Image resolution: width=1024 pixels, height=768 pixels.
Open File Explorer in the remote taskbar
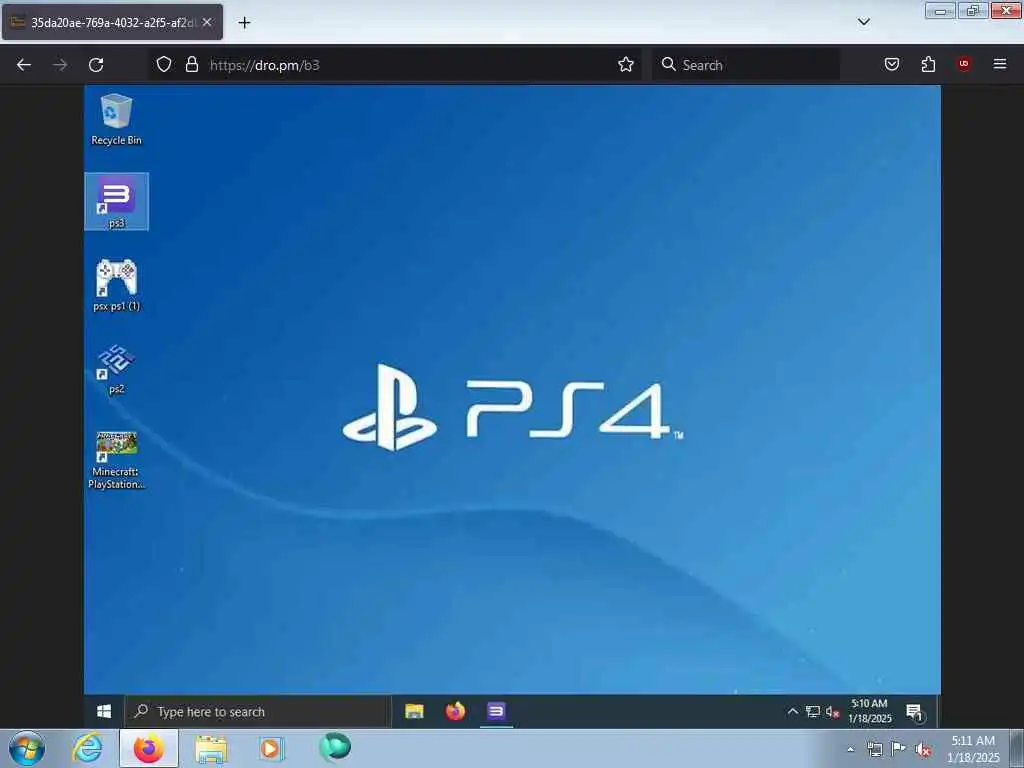point(414,711)
